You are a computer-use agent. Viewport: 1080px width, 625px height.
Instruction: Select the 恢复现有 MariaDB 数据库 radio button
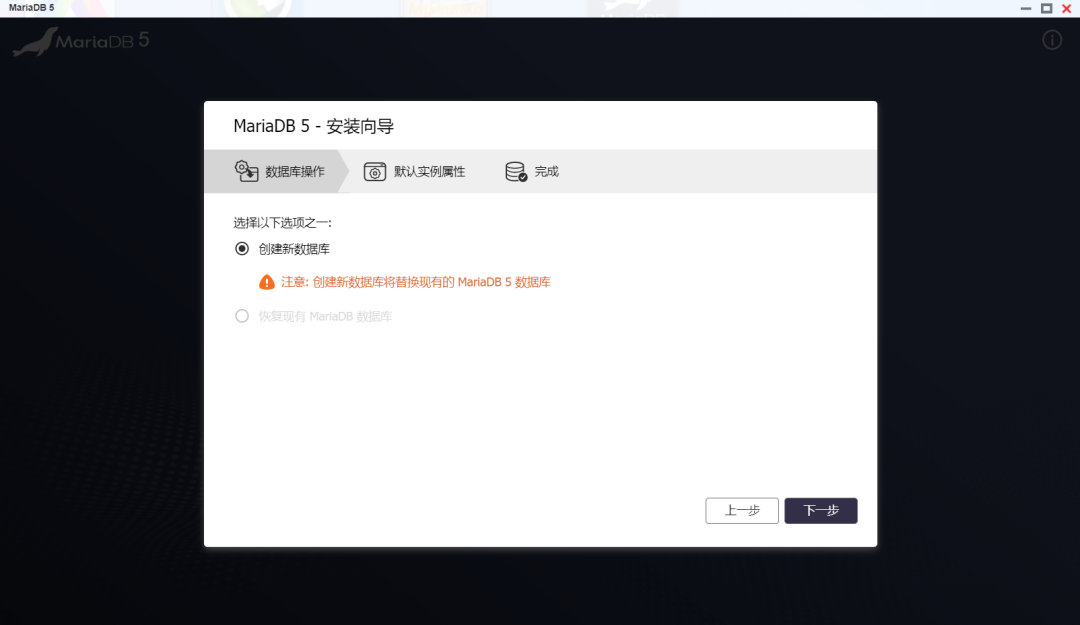coord(242,316)
